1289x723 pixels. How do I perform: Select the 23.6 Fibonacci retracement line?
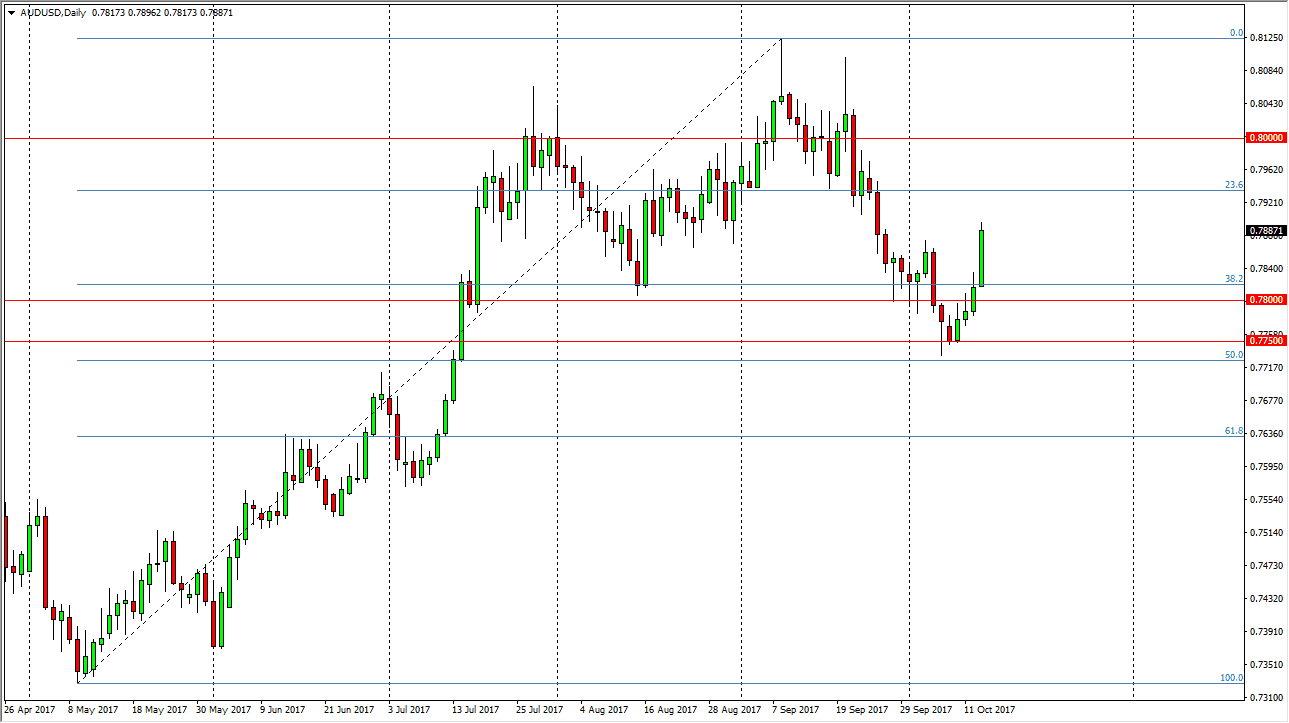600,189
